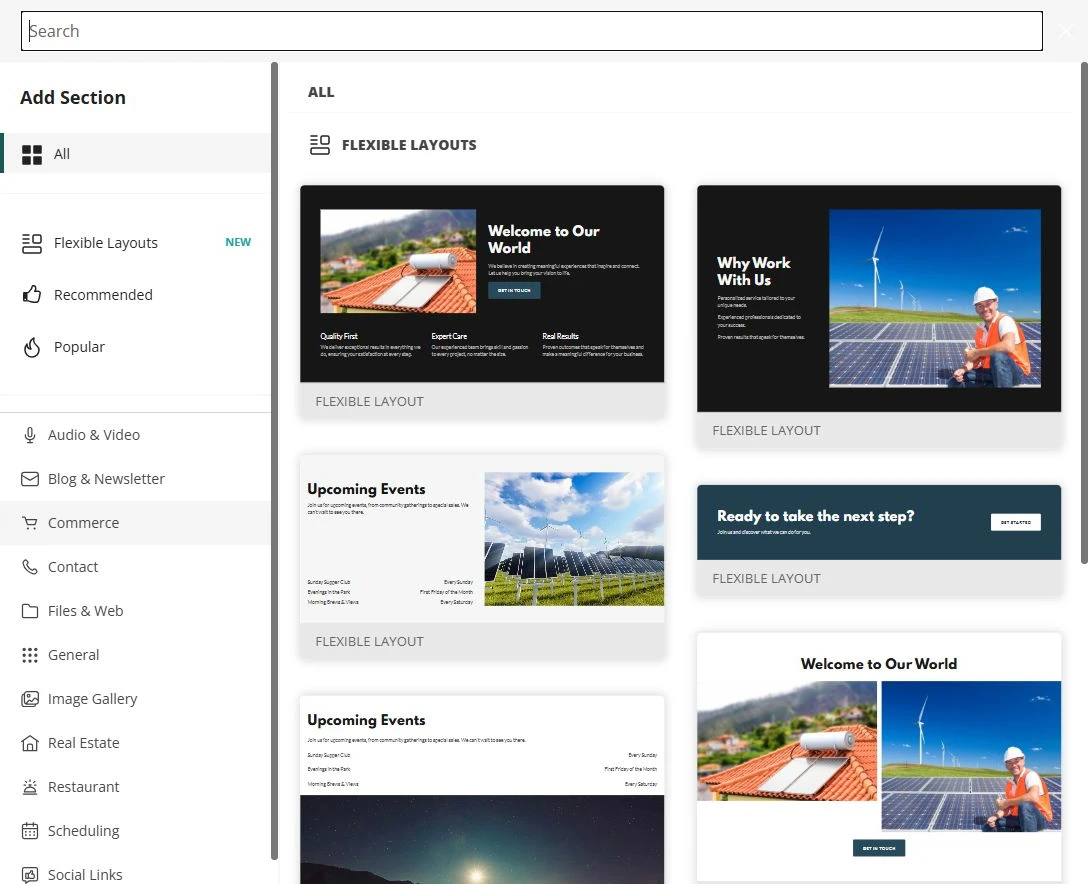Click the Image Gallery pictures icon
This screenshot has width=1088, height=884.
30,699
